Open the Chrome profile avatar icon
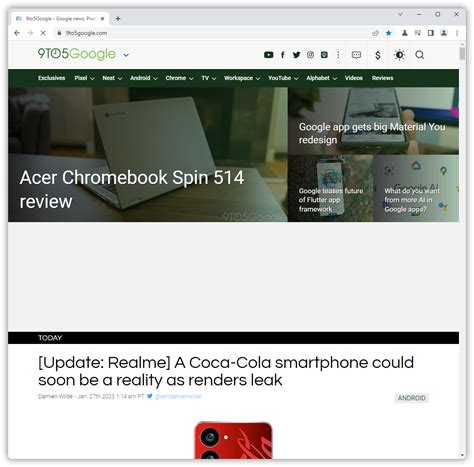 (444, 33)
